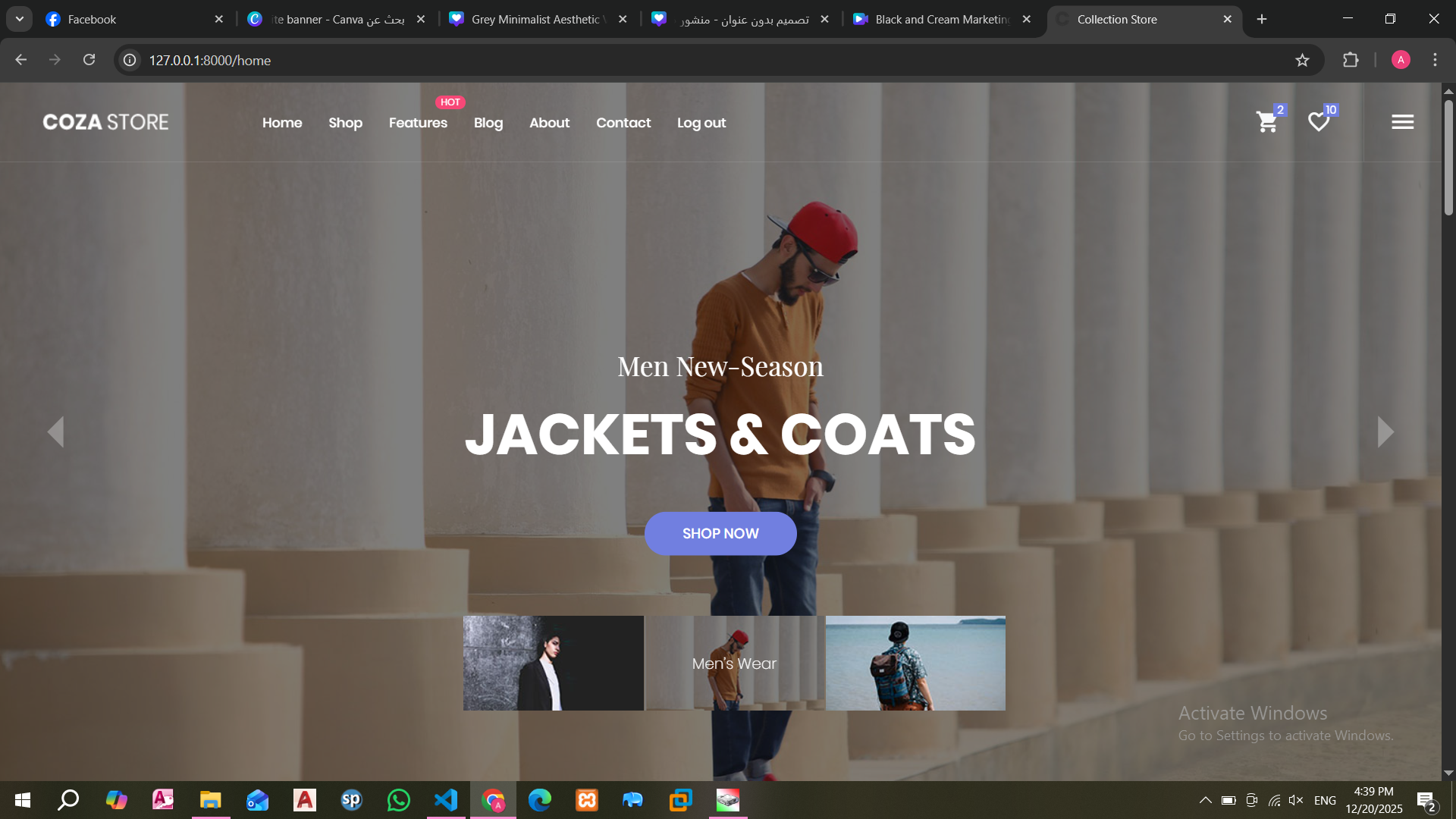
Task: Select the backpack beach slide thumbnail
Action: [x=915, y=664]
